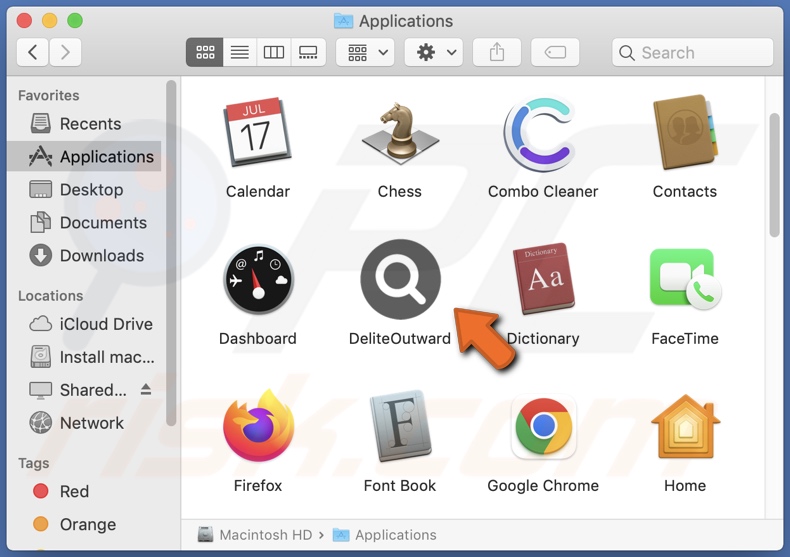Open iCloud Drive in the sidebar
The height and width of the screenshot is (557, 790).
[84, 324]
